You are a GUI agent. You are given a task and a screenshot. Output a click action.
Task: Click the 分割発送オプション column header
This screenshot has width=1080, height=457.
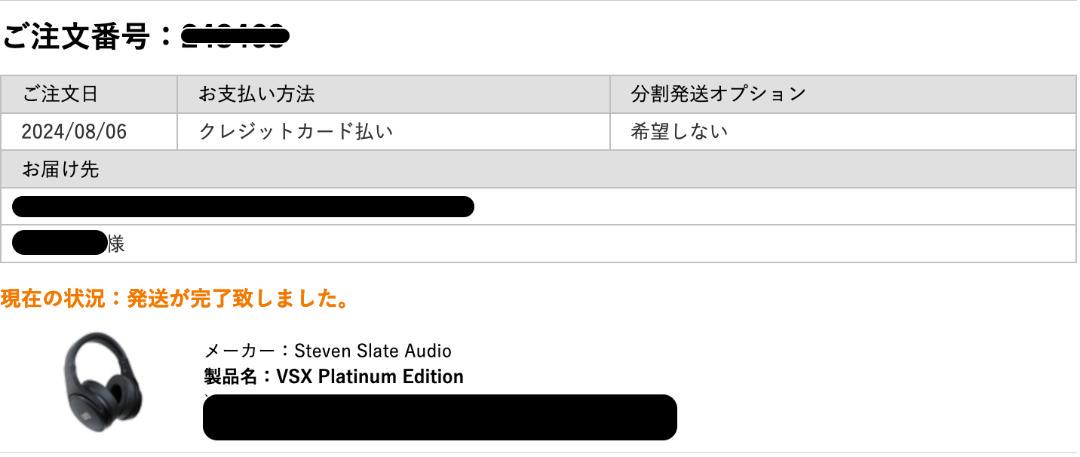tap(843, 94)
